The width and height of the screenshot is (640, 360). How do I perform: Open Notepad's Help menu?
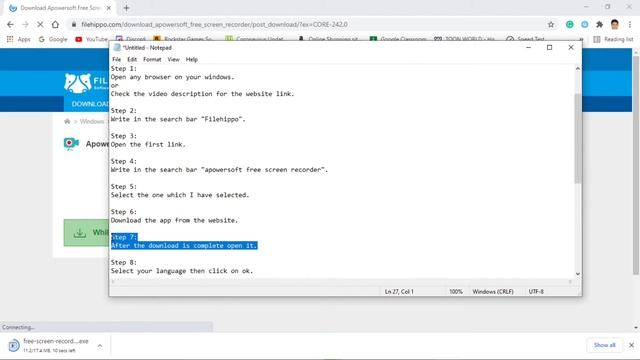191,59
